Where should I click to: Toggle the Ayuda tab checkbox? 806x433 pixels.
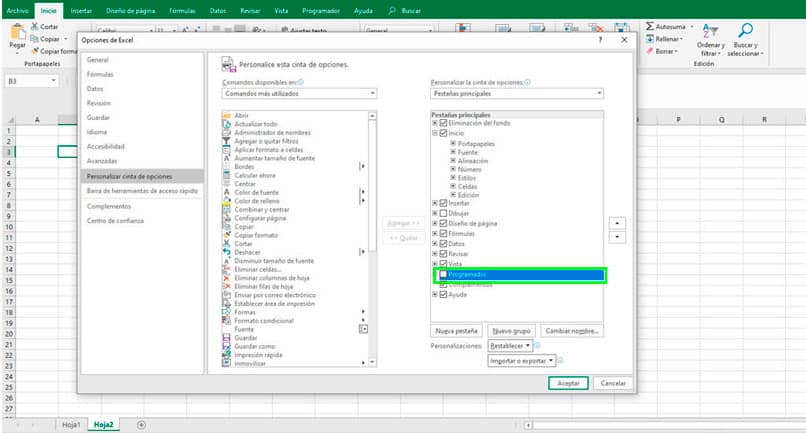[443, 295]
